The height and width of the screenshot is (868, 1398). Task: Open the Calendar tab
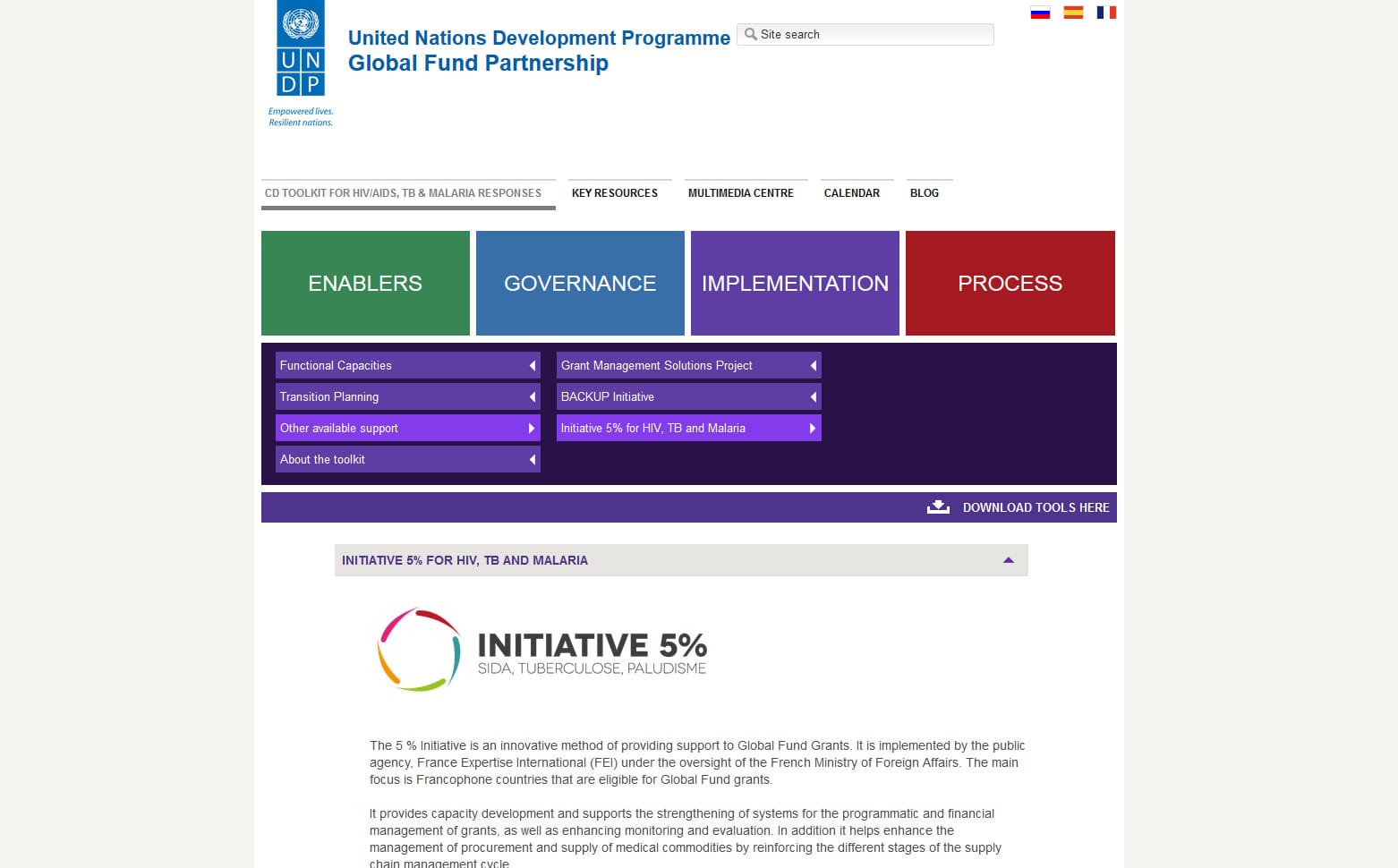pos(857,193)
